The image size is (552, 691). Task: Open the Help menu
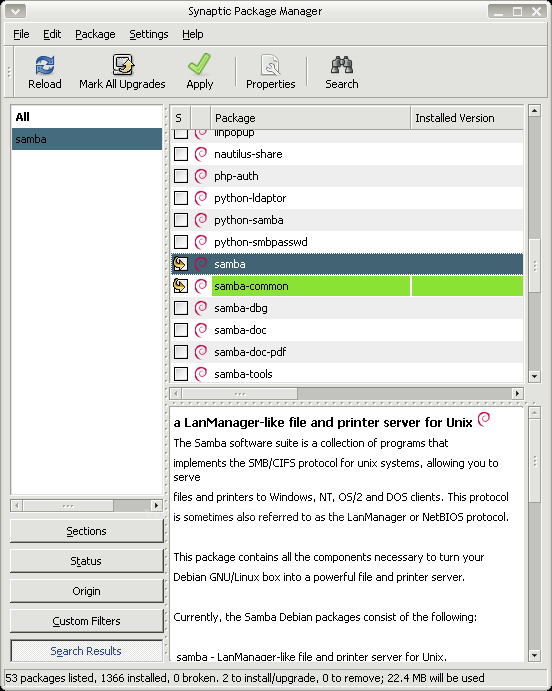[193, 34]
